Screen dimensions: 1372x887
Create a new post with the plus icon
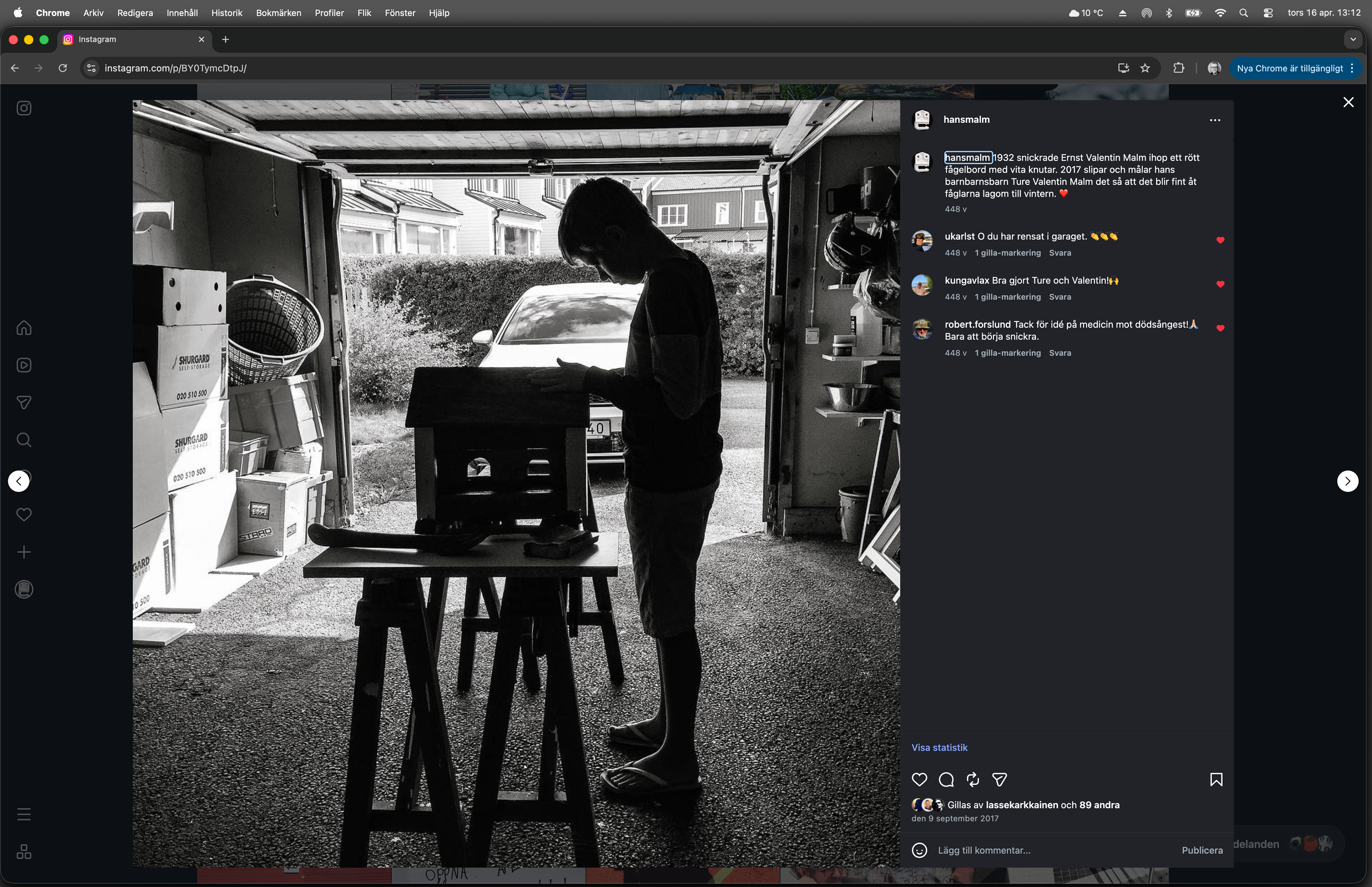point(24,552)
